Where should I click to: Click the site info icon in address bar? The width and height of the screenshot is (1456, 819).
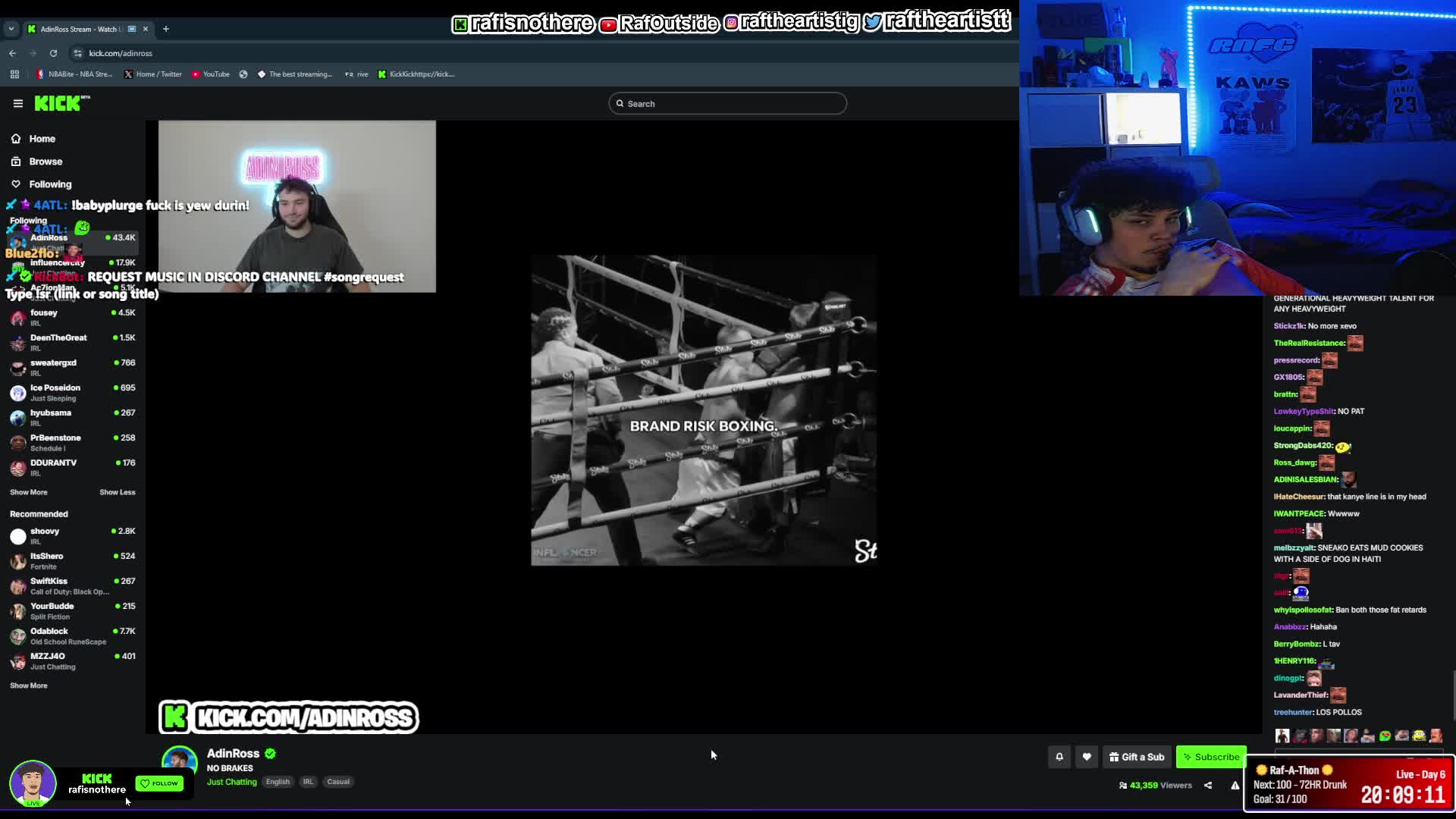click(77, 53)
